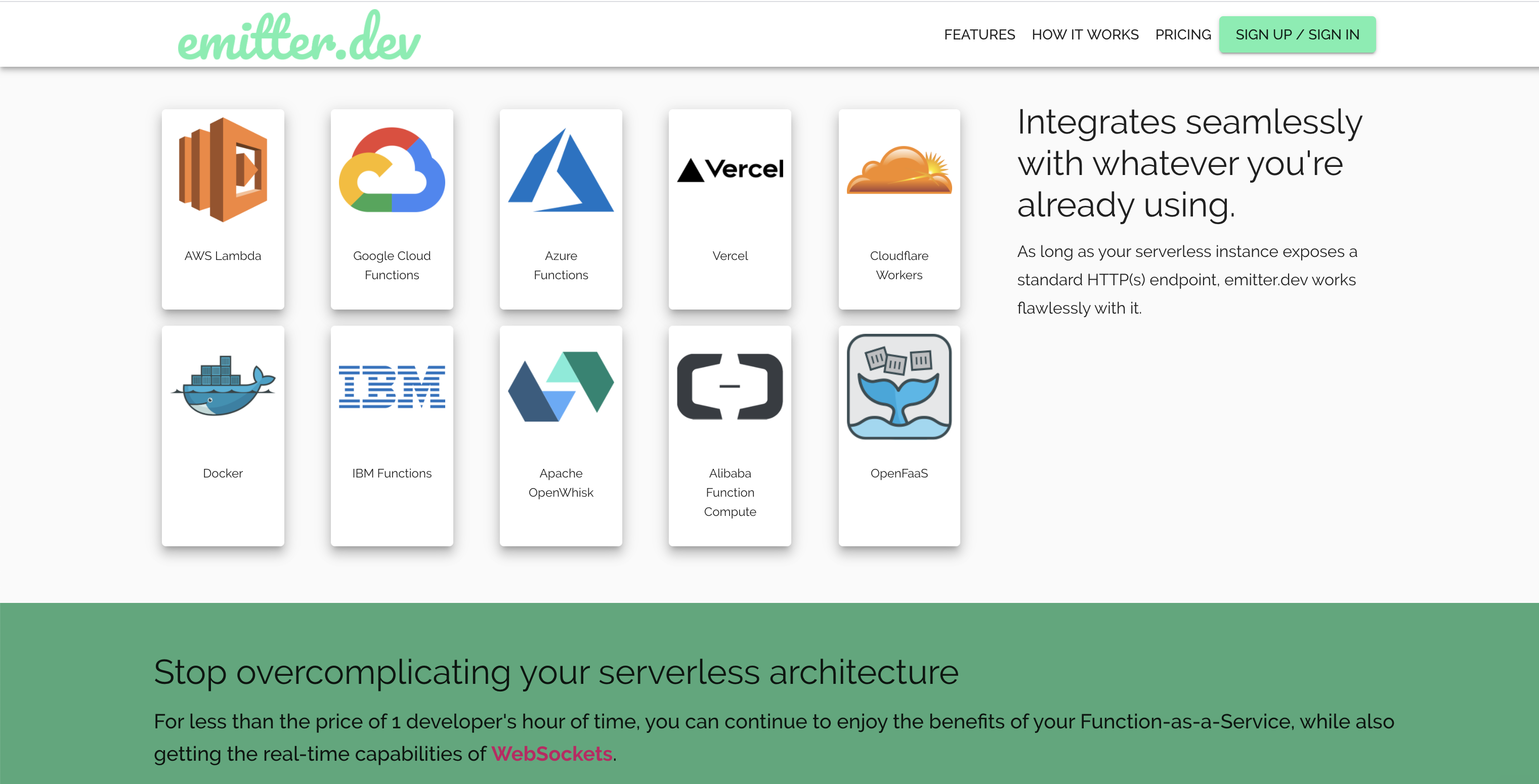Viewport: 1539px width, 784px height.
Task: Click the IBM logo icon
Action: tap(392, 386)
